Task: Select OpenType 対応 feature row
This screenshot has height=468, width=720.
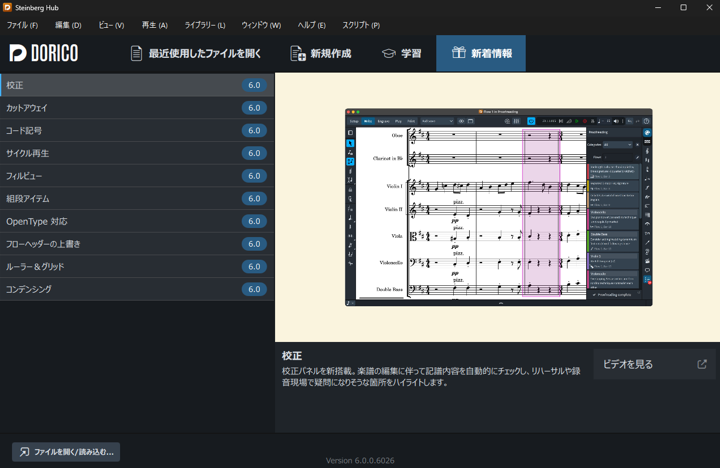Action: tap(137, 221)
